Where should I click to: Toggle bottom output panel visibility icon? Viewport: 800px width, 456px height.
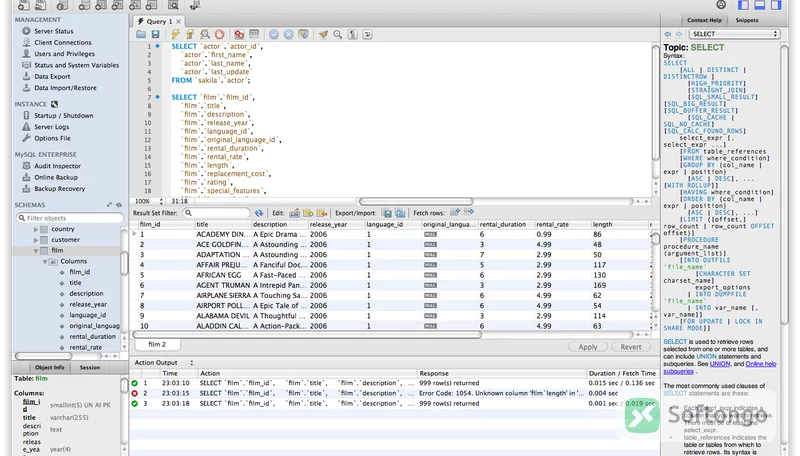[x=760, y=5]
